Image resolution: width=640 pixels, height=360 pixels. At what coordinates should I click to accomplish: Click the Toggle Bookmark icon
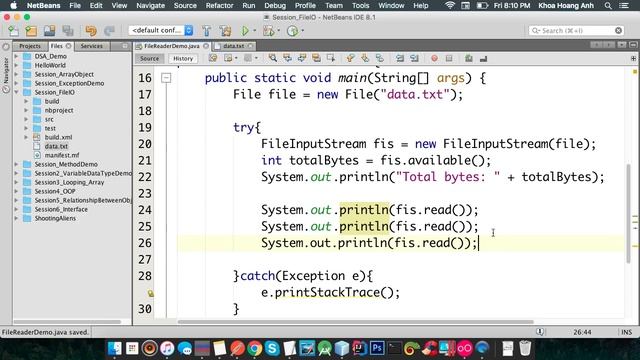[380, 58]
